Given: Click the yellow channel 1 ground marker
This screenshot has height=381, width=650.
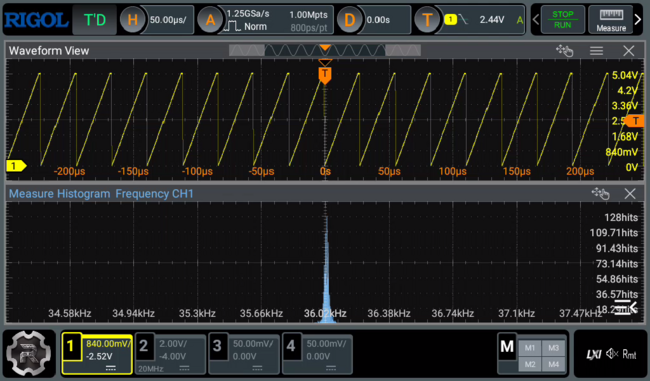Looking at the screenshot, I should pyautogui.click(x=16, y=166).
